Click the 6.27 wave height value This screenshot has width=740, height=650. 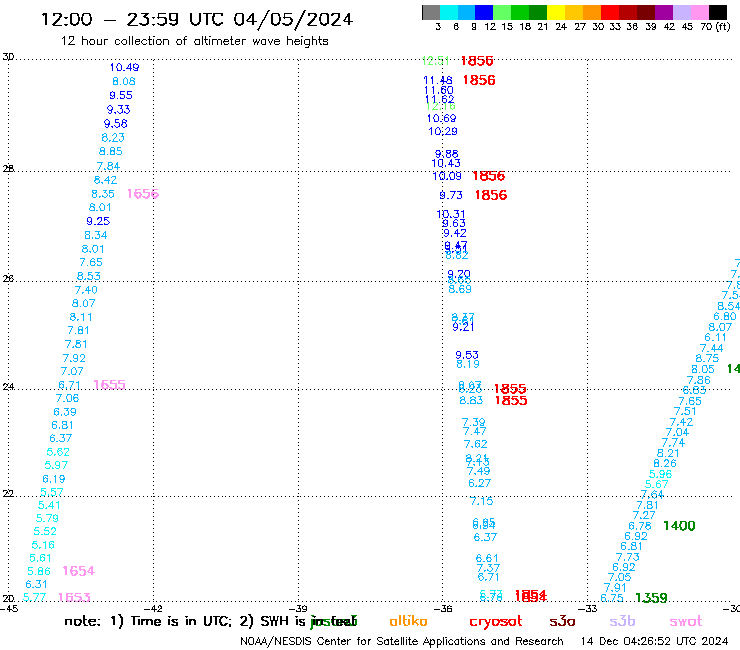pos(479,483)
